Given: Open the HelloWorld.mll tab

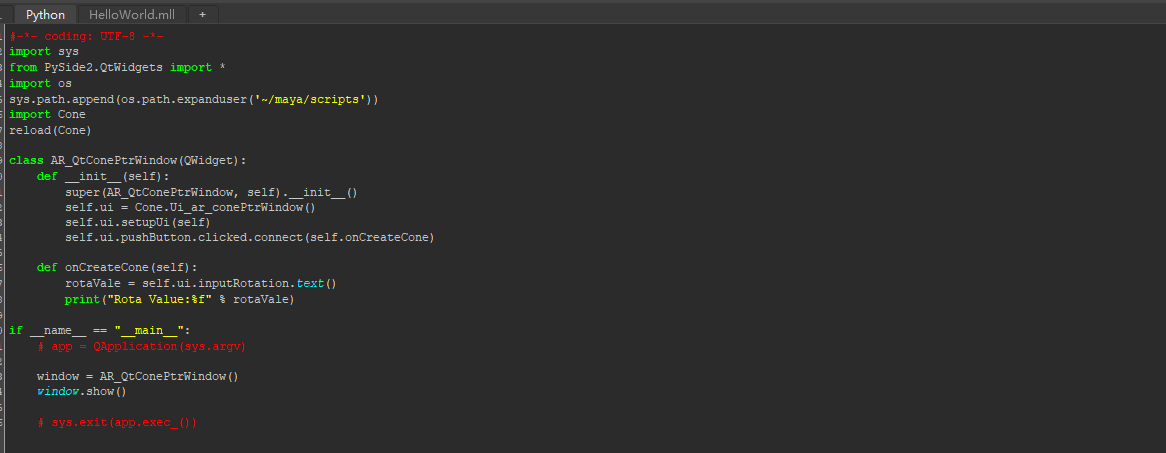Looking at the screenshot, I should [x=132, y=14].
